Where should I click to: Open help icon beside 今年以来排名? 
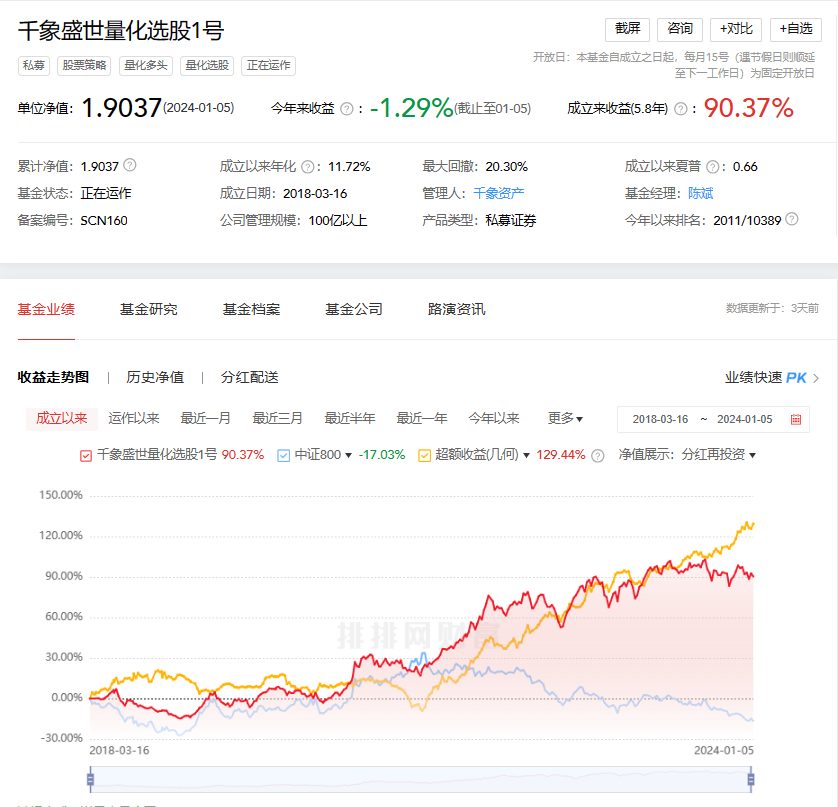click(792, 219)
